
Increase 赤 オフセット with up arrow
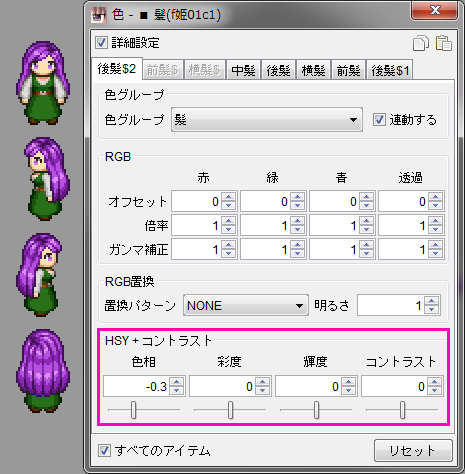(x=228, y=197)
